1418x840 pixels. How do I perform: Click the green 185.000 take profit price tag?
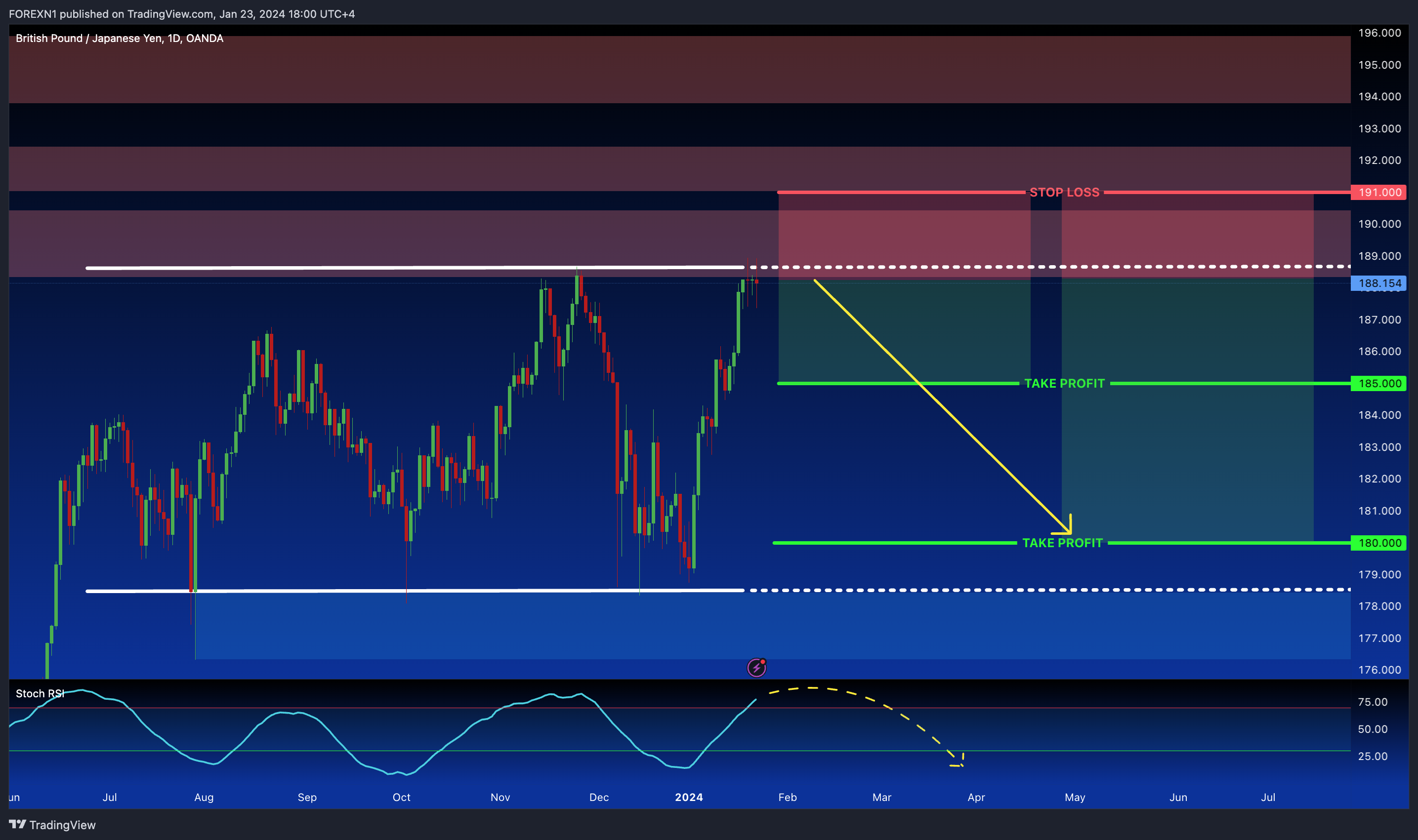pos(1379,383)
